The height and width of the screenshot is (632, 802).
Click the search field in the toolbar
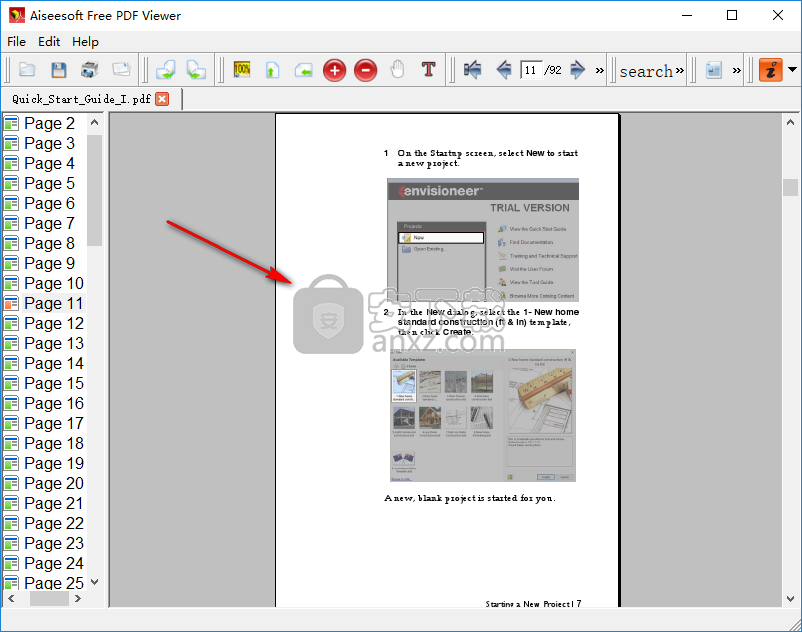coord(646,71)
